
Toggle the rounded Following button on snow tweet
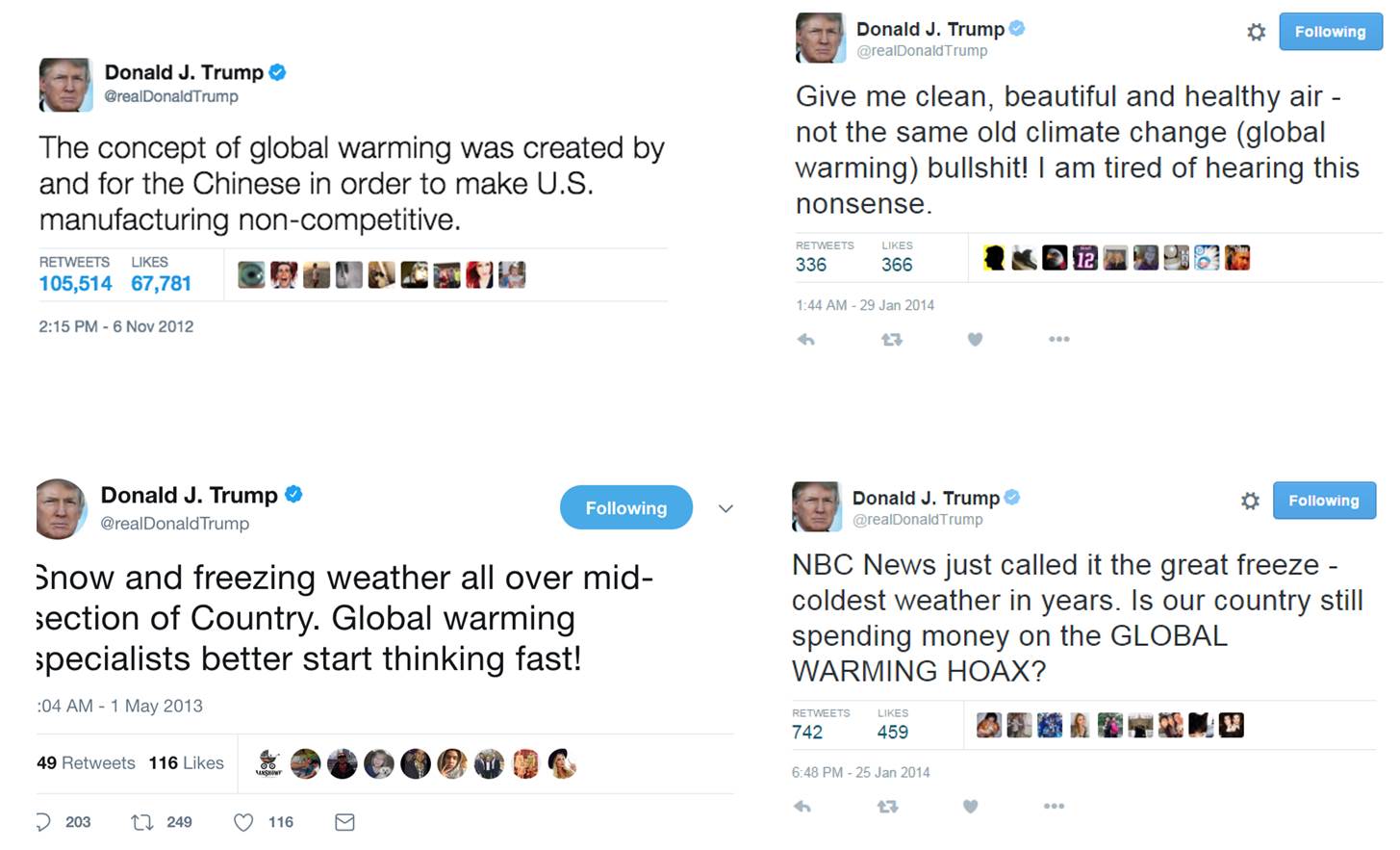(x=625, y=507)
